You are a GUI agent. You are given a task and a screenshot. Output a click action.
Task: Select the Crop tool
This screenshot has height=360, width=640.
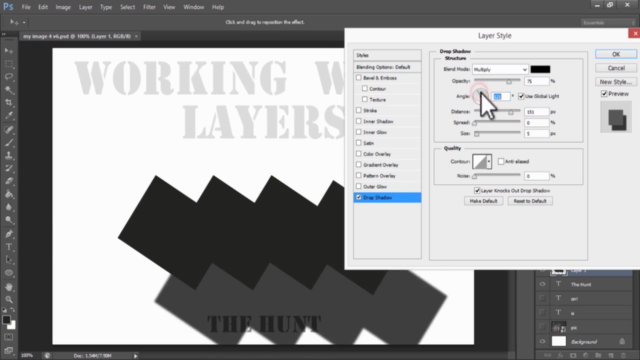click(9, 103)
